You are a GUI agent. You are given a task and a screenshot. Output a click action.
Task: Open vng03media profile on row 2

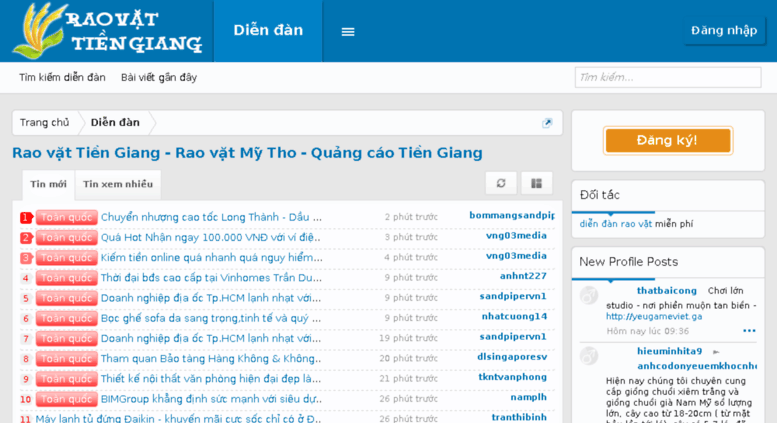[x=516, y=235]
